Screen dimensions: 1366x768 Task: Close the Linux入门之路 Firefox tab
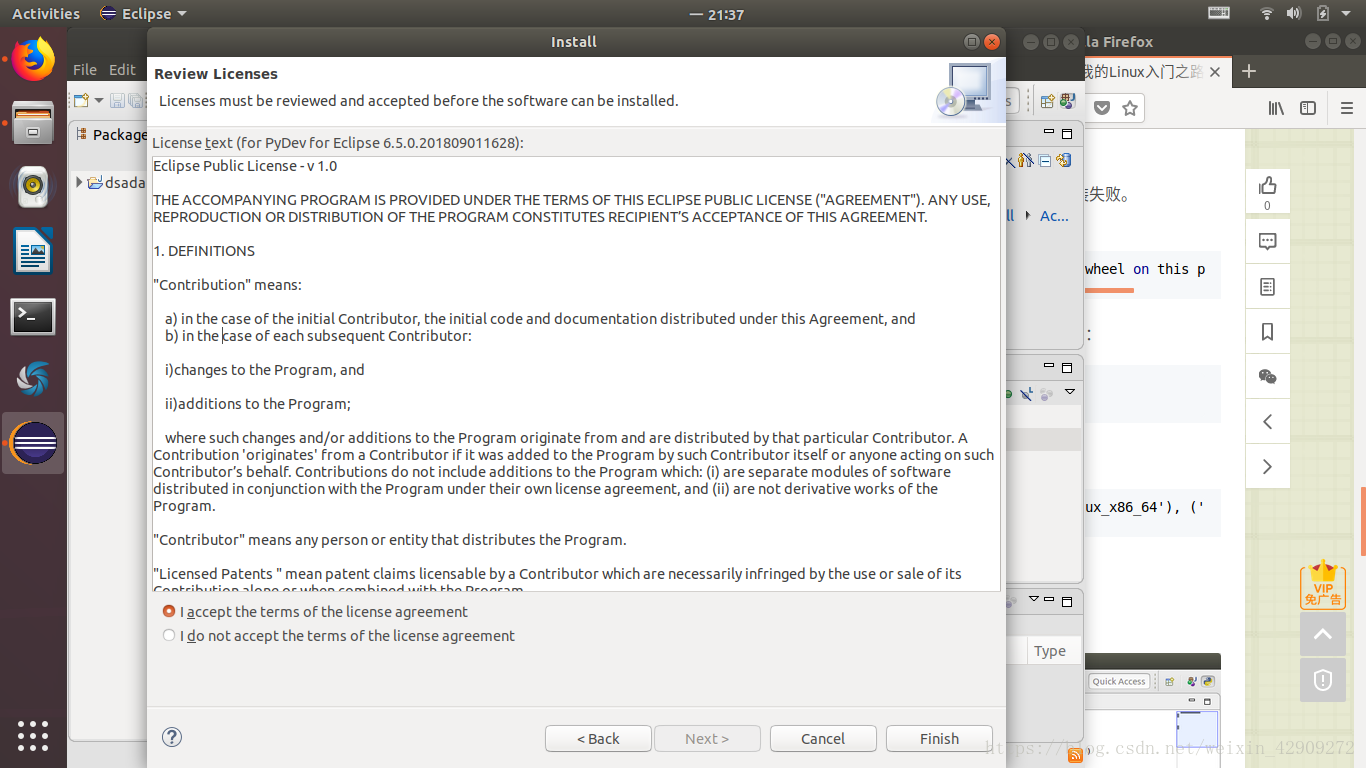point(1215,72)
